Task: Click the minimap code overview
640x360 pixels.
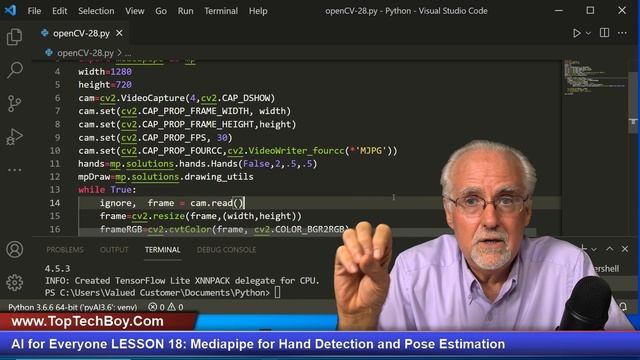Action: (595, 78)
